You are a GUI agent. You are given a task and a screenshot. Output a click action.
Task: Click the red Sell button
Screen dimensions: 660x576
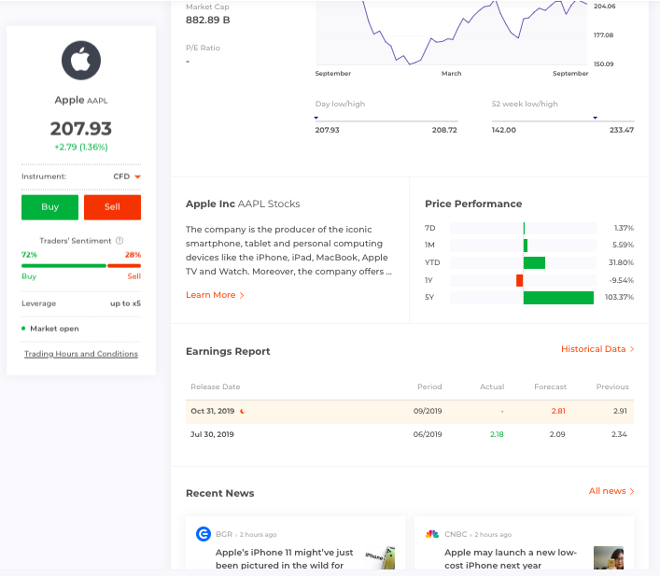click(x=112, y=207)
